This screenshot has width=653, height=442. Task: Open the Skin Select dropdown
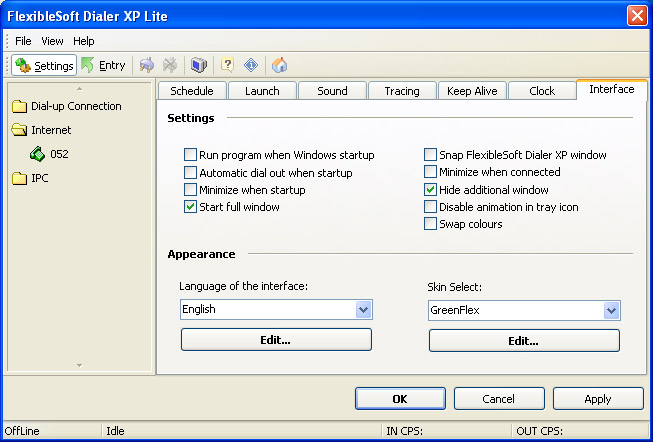(x=611, y=310)
